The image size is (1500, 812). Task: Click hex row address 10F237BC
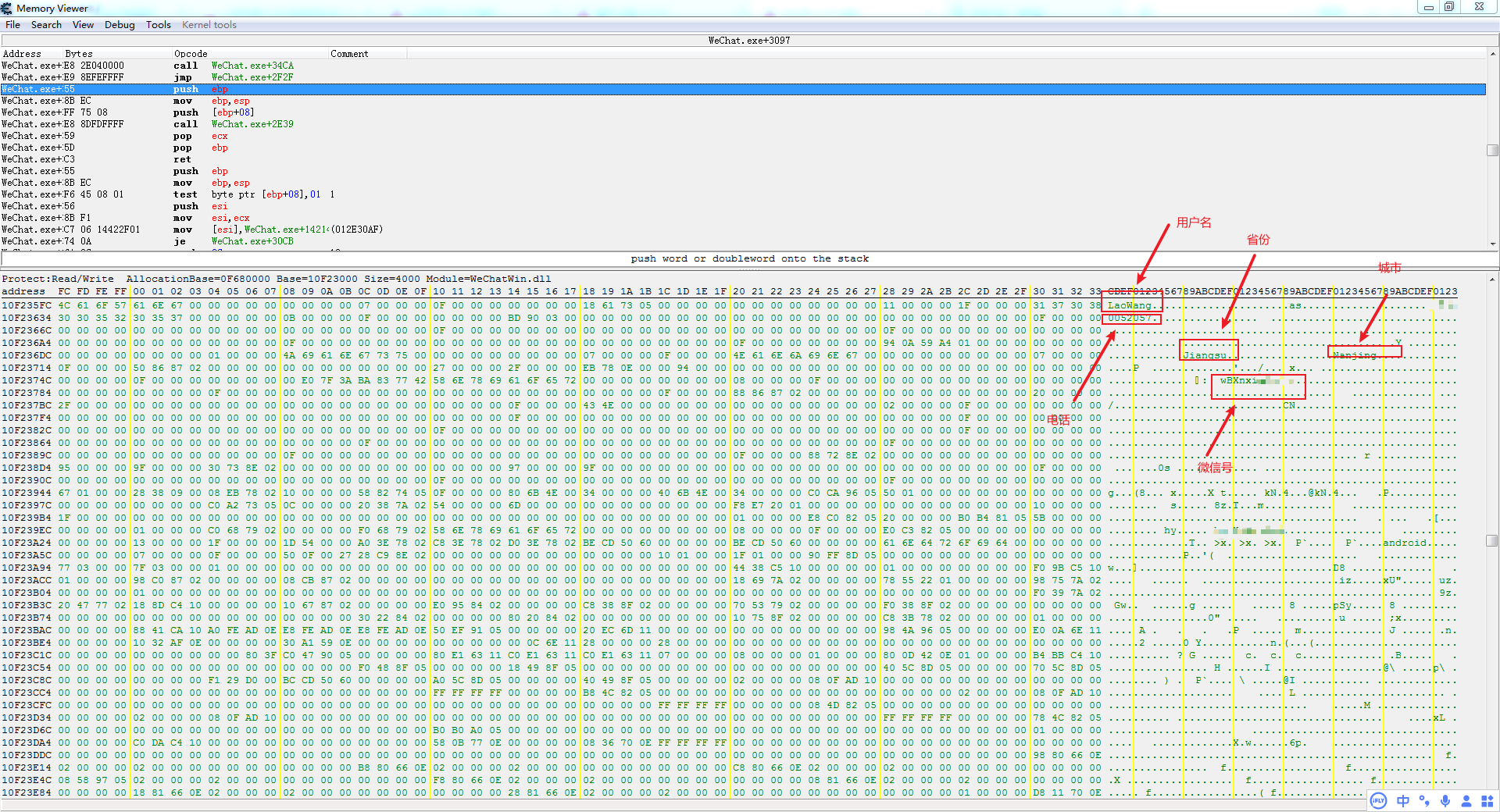27,405
